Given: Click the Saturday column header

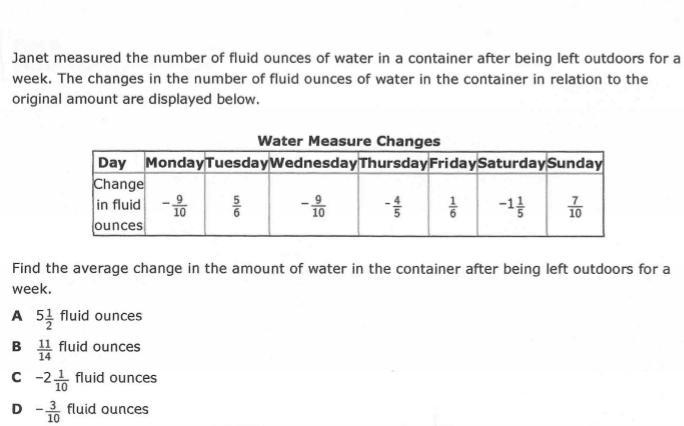Looking at the screenshot, I should coord(512,162).
